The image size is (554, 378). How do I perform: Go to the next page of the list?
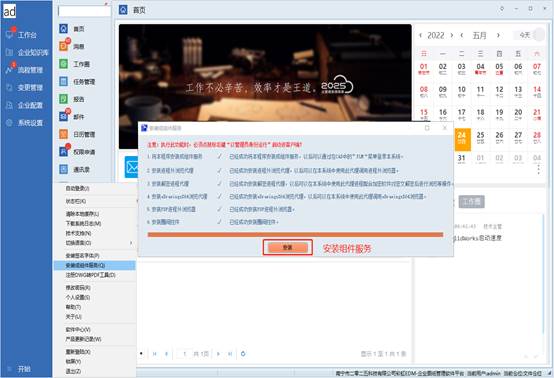point(218,354)
